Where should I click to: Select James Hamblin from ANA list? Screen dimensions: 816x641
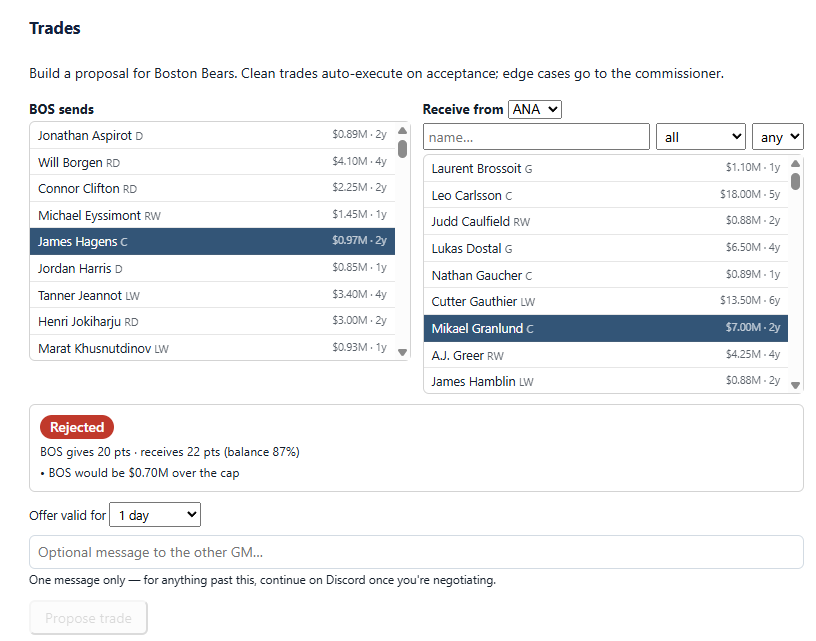coord(606,381)
